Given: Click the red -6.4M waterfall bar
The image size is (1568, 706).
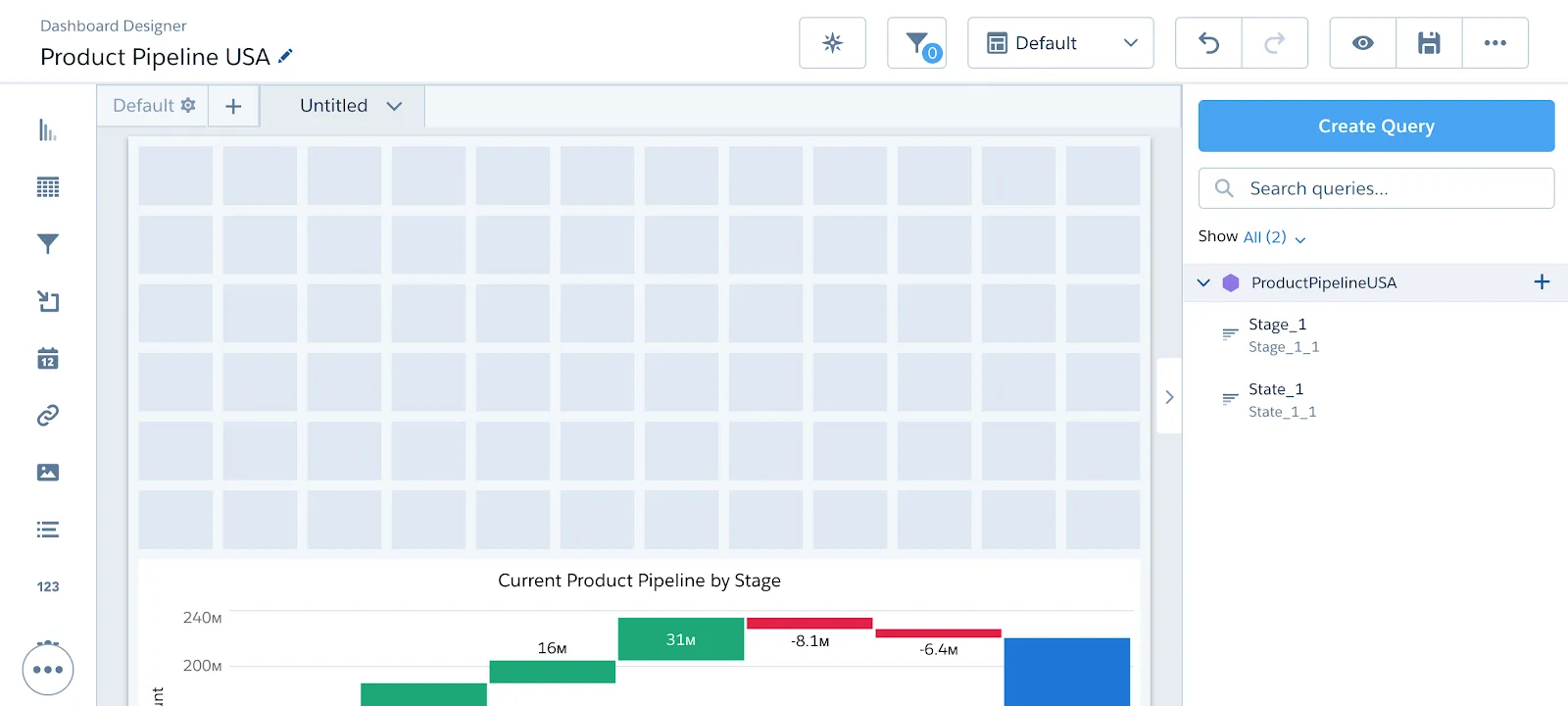Looking at the screenshot, I should click(938, 633).
